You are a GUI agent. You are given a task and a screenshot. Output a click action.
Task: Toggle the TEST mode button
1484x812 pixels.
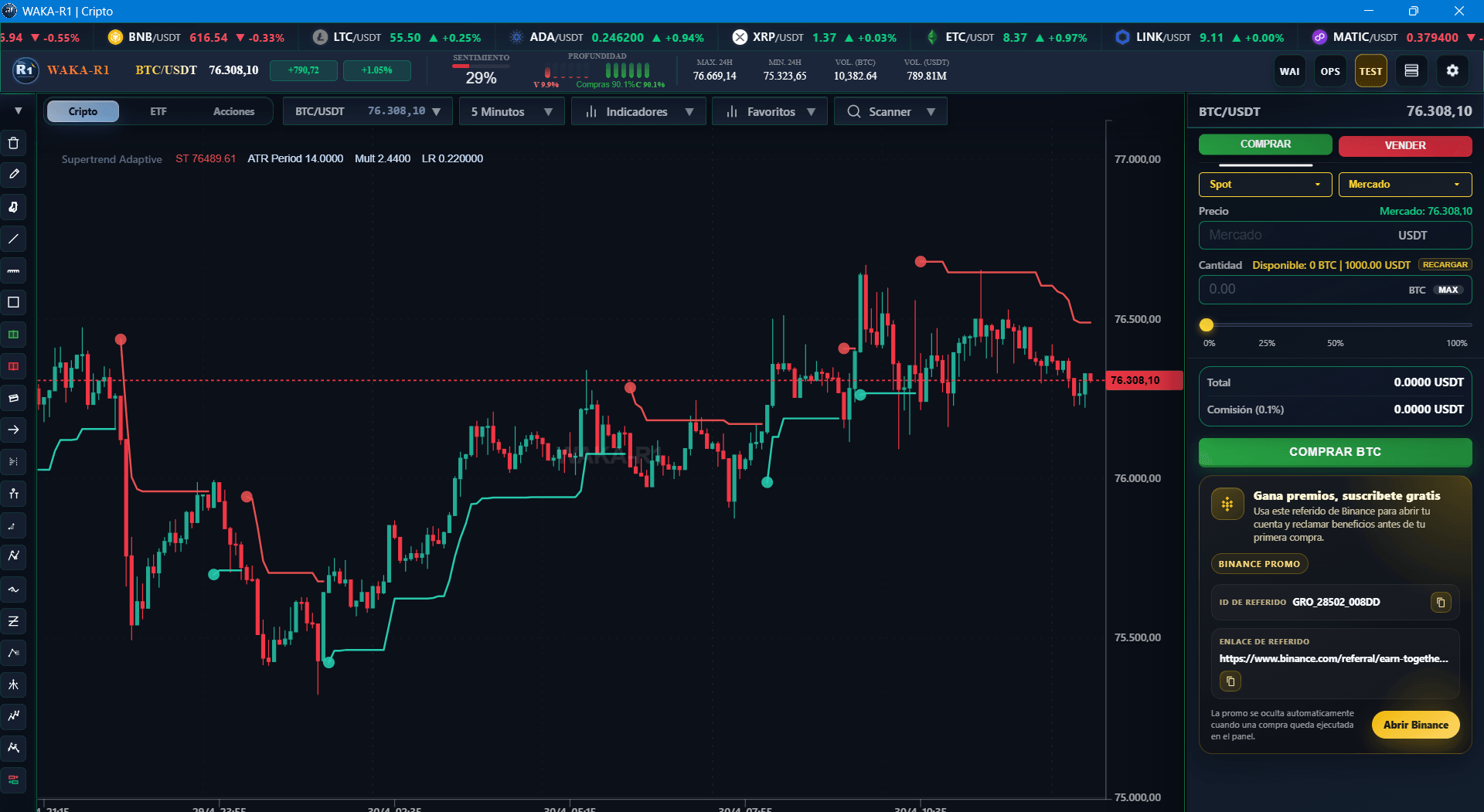[1370, 71]
